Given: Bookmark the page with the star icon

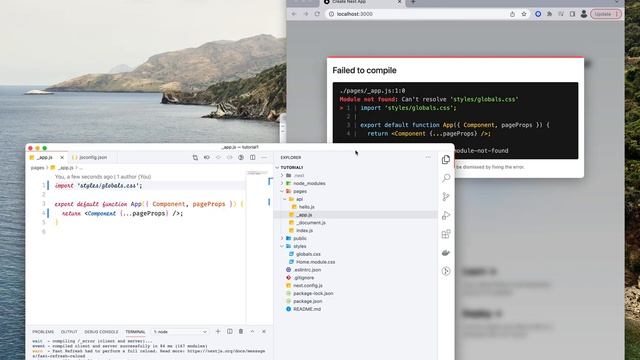Looking at the screenshot, I should (x=524, y=14).
